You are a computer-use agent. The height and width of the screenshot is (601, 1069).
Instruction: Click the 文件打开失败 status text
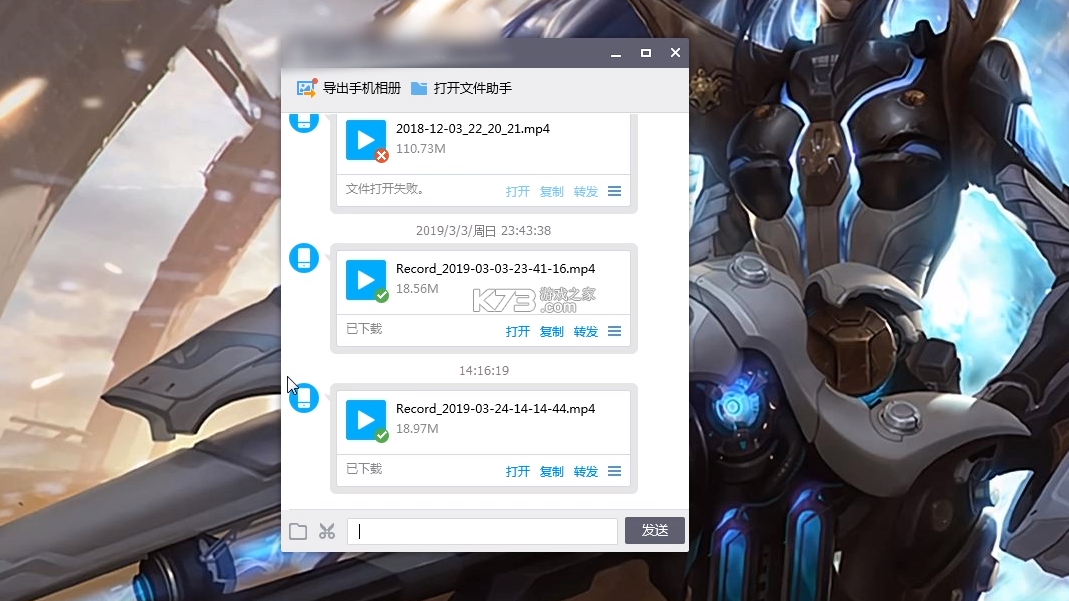click(x=385, y=189)
